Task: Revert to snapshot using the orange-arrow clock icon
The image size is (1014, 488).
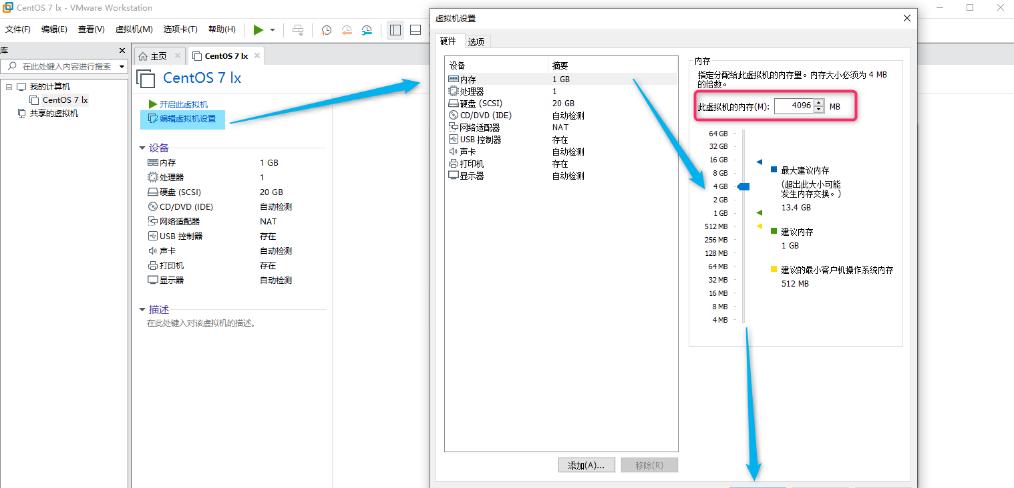Action: 347,30
